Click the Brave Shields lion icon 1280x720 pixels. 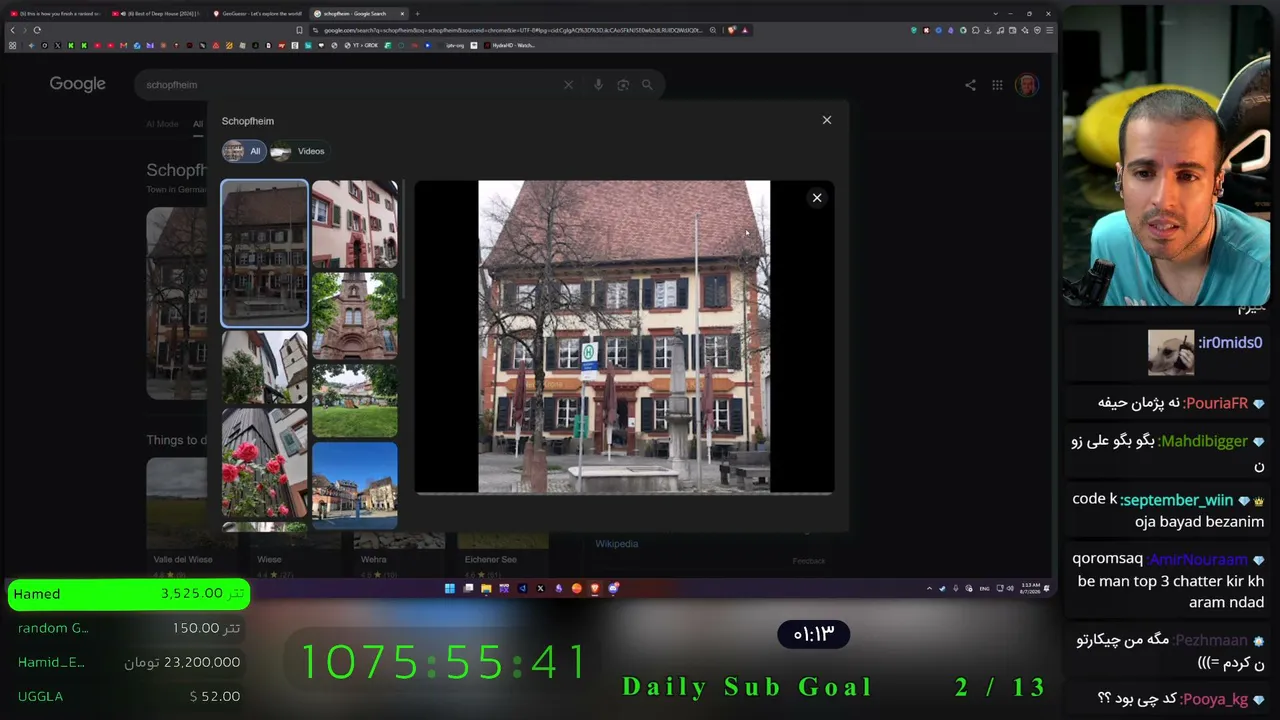[x=732, y=30]
